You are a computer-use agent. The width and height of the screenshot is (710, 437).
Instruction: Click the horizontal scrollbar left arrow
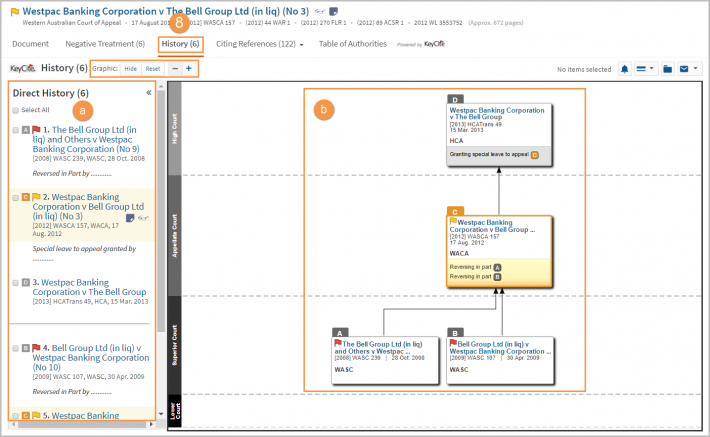pos(14,425)
